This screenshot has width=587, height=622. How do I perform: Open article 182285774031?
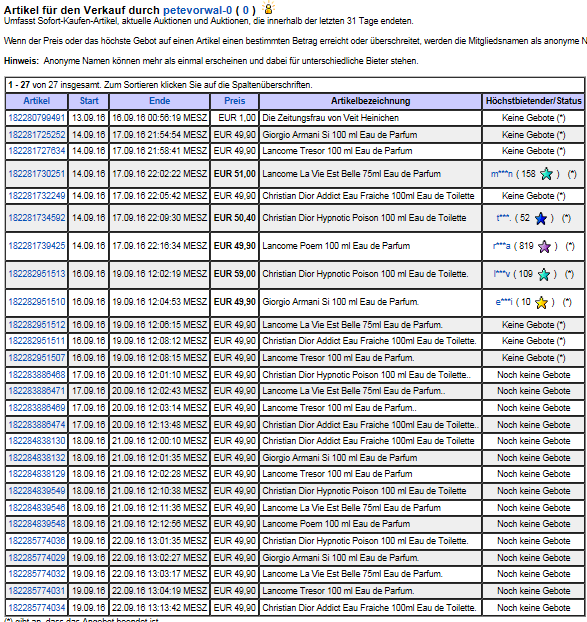(36, 591)
